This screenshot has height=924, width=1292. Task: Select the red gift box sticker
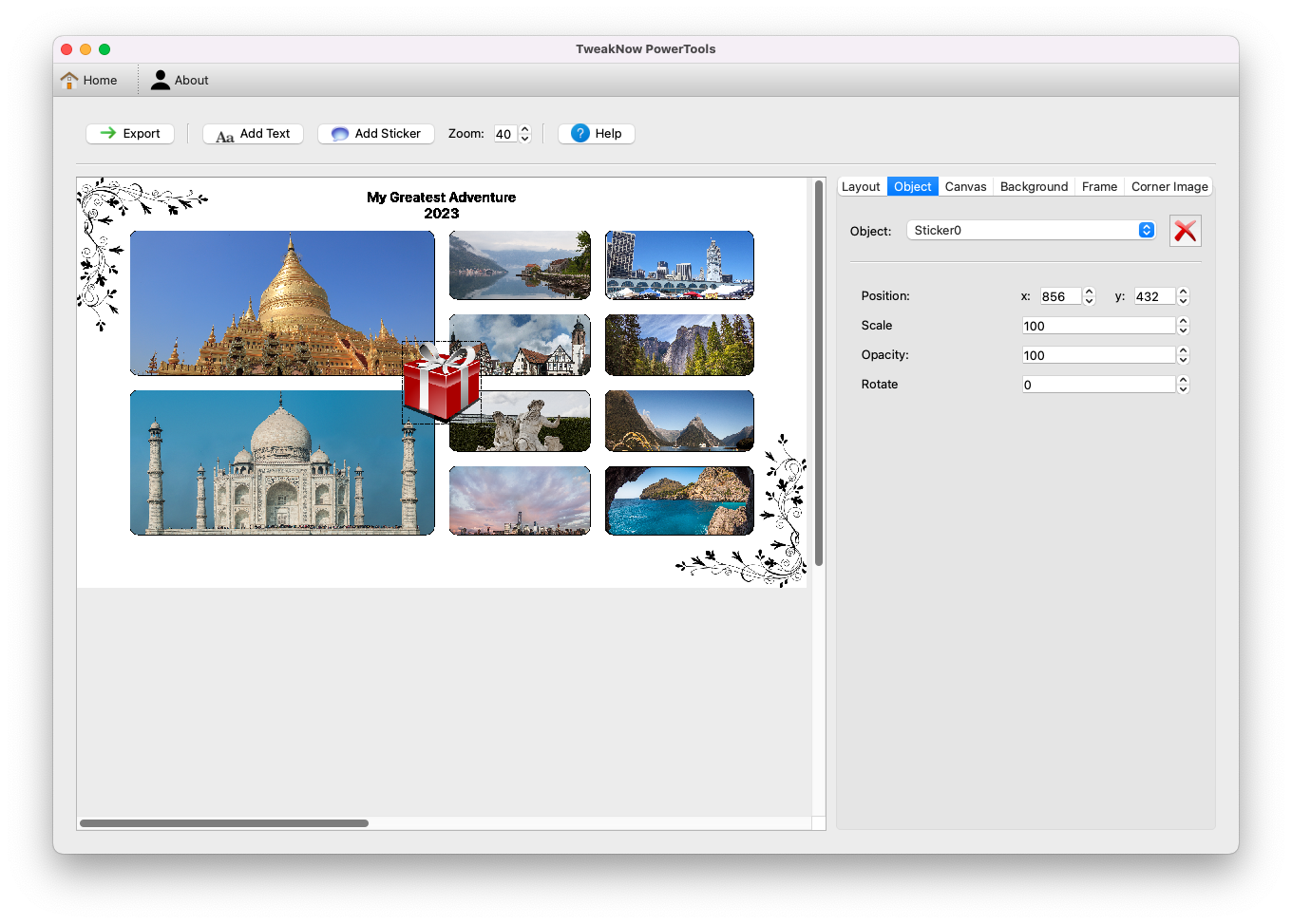click(x=442, y=383)
